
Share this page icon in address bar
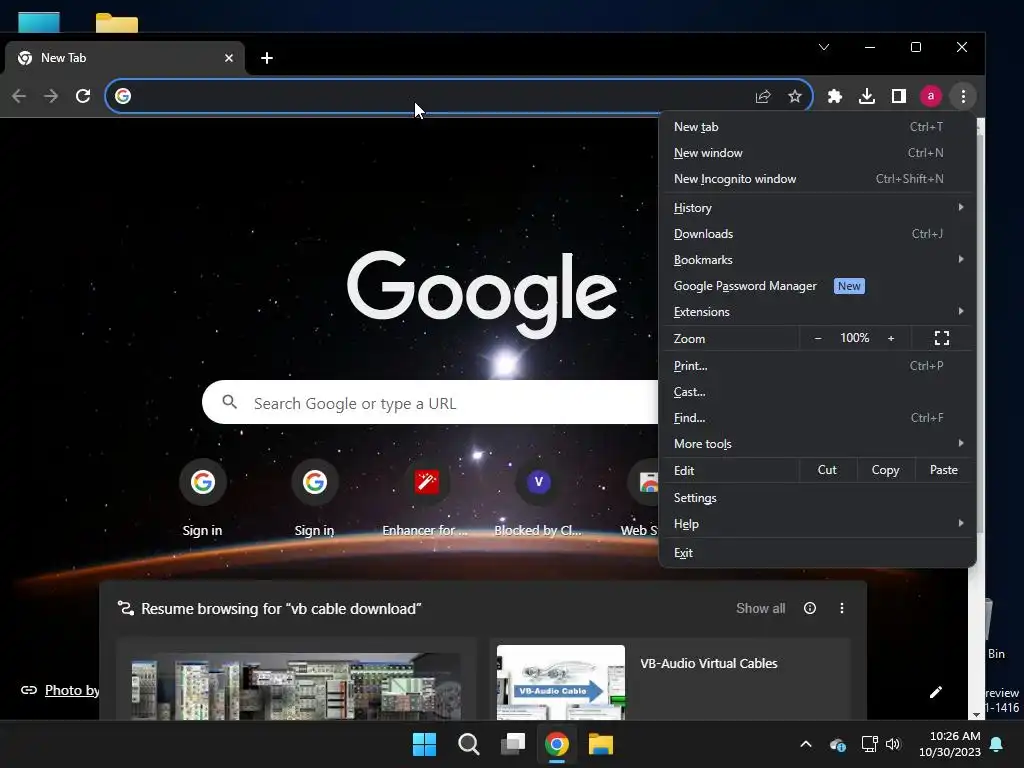763,97
